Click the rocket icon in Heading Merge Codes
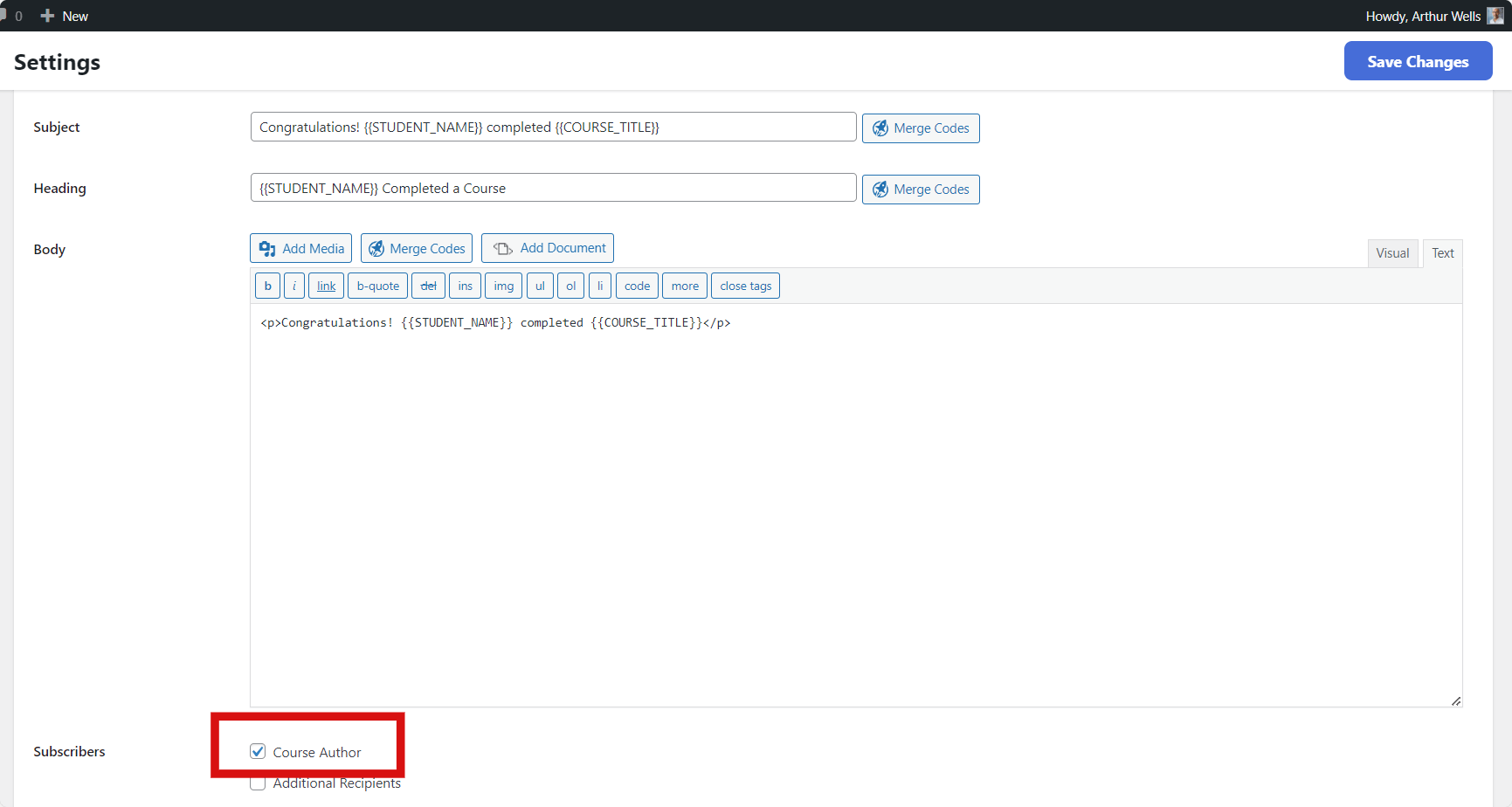The image size is (1512, 807). tap(880, 190)
